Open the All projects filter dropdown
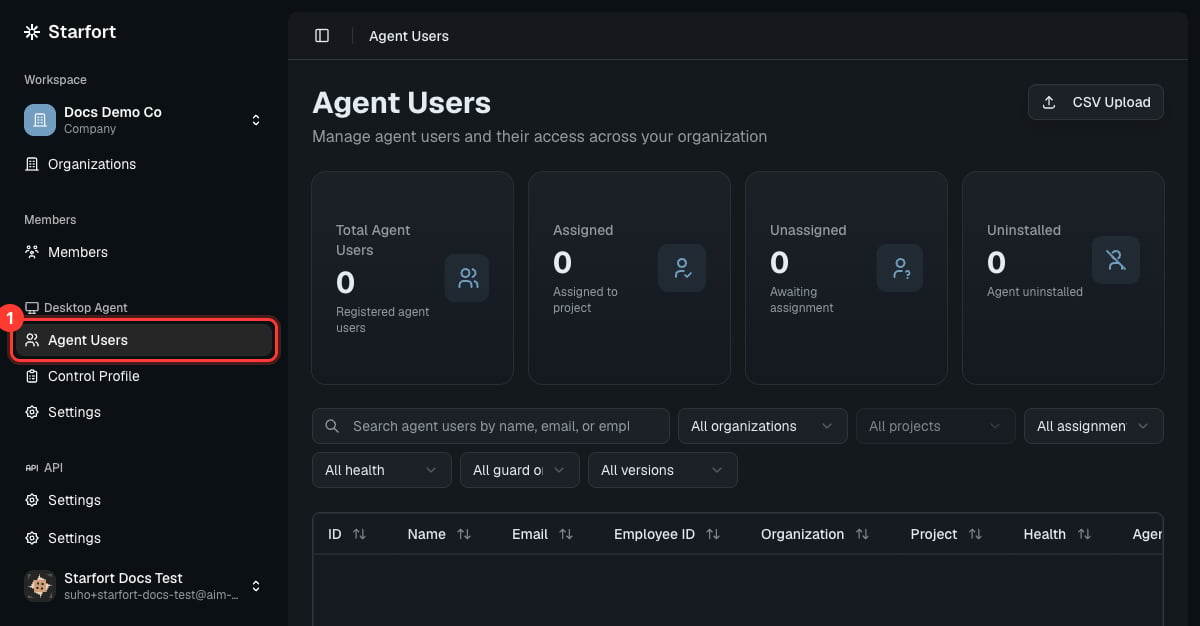 [x=936, y=426]
